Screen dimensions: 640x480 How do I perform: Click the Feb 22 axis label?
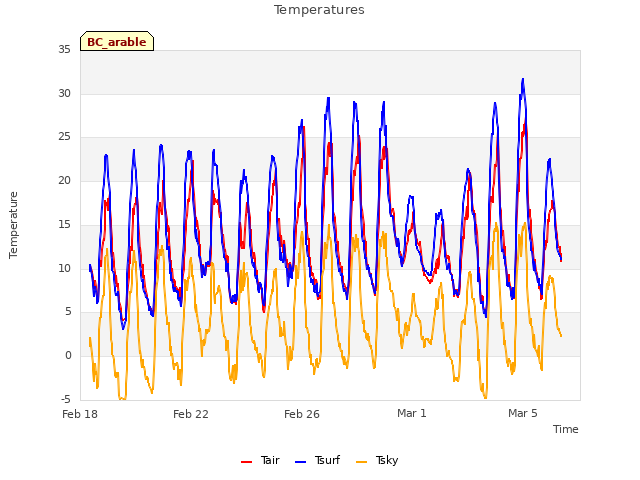pyautogui.click(x=191, y=414)
